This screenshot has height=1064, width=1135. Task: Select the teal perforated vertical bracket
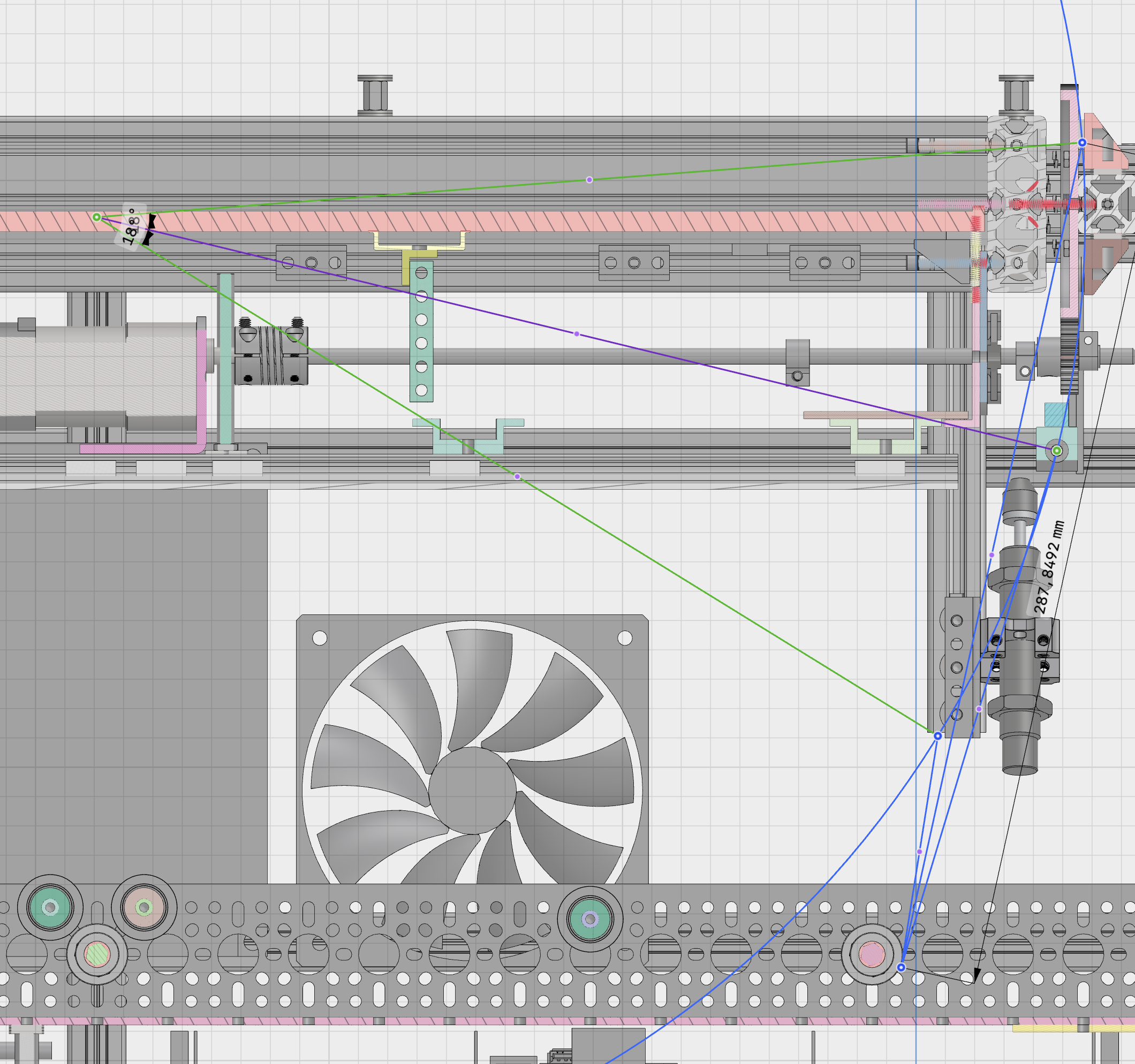tap(421, 331)
